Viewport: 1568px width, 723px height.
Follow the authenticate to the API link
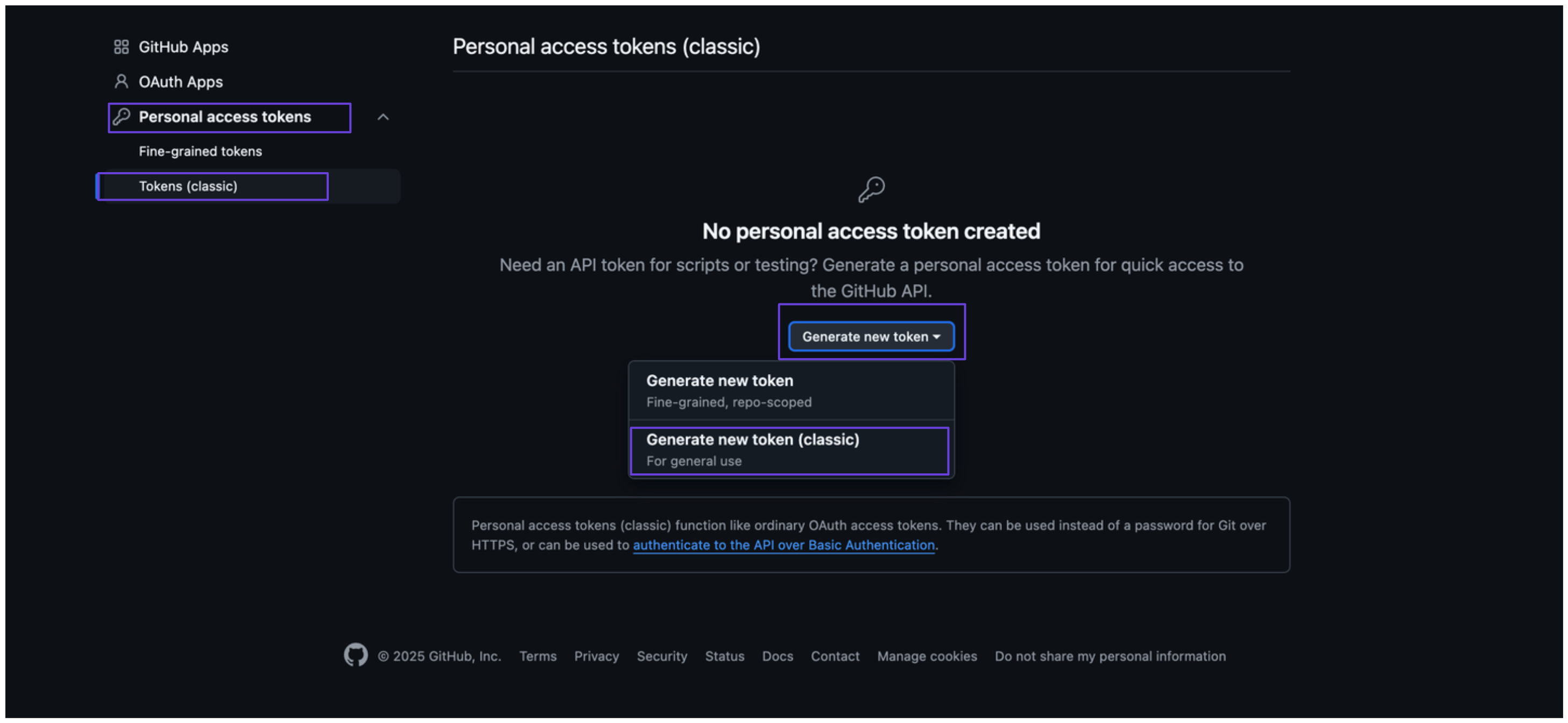pyautogui.click(x=783, y=545)
